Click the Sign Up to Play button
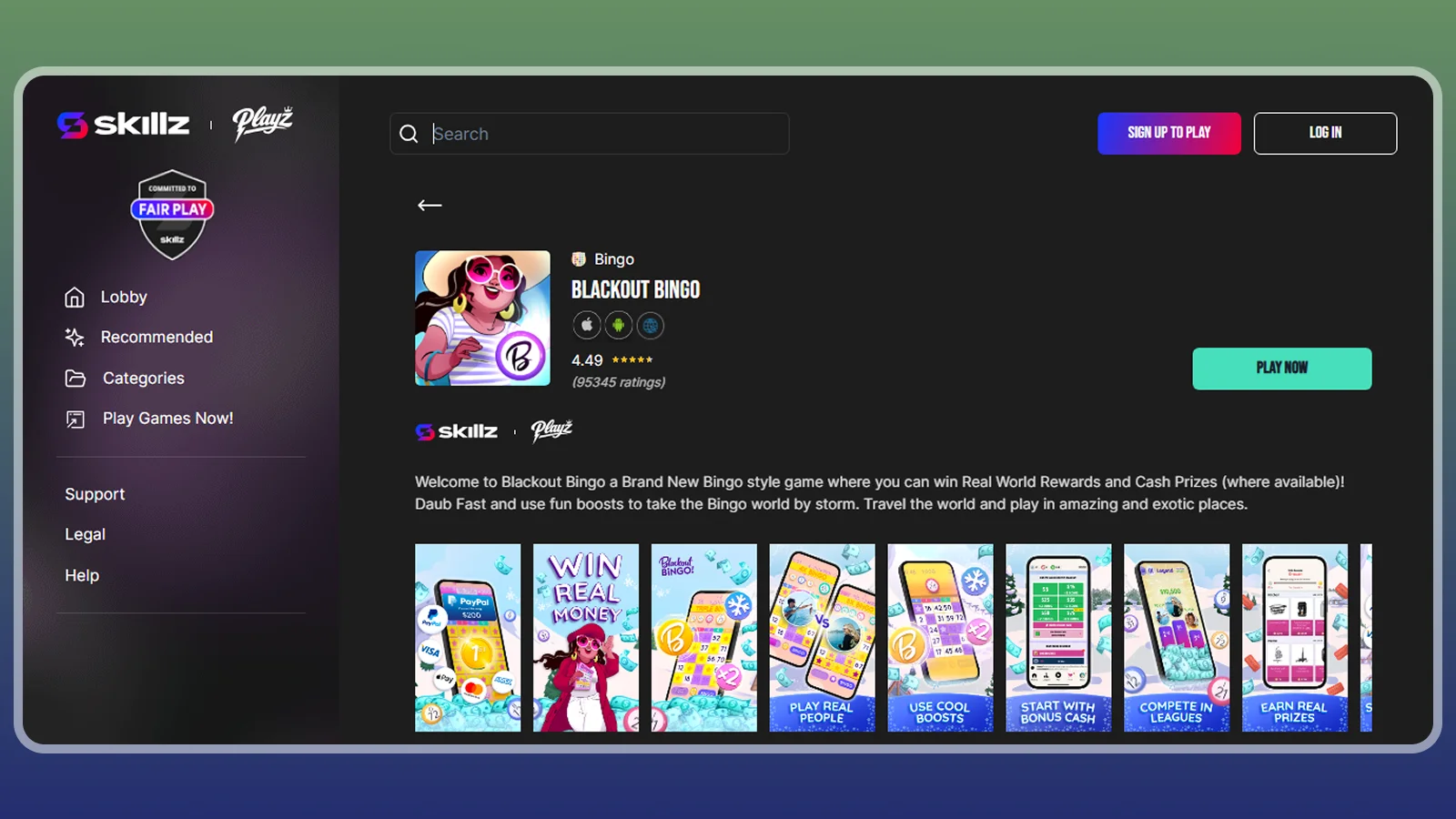 point(1169,134)
